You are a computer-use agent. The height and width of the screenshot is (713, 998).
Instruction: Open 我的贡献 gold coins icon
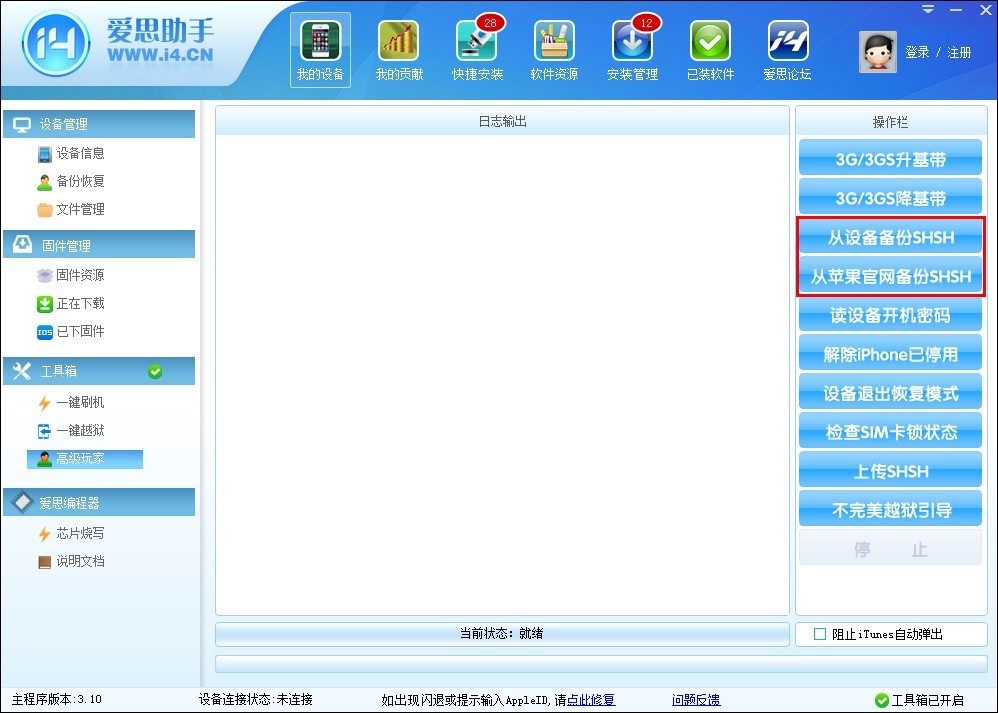click(x=399, y=50)
